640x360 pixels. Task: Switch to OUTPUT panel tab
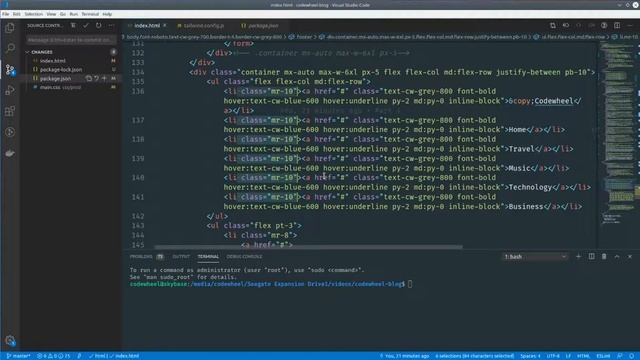(181, 256)
